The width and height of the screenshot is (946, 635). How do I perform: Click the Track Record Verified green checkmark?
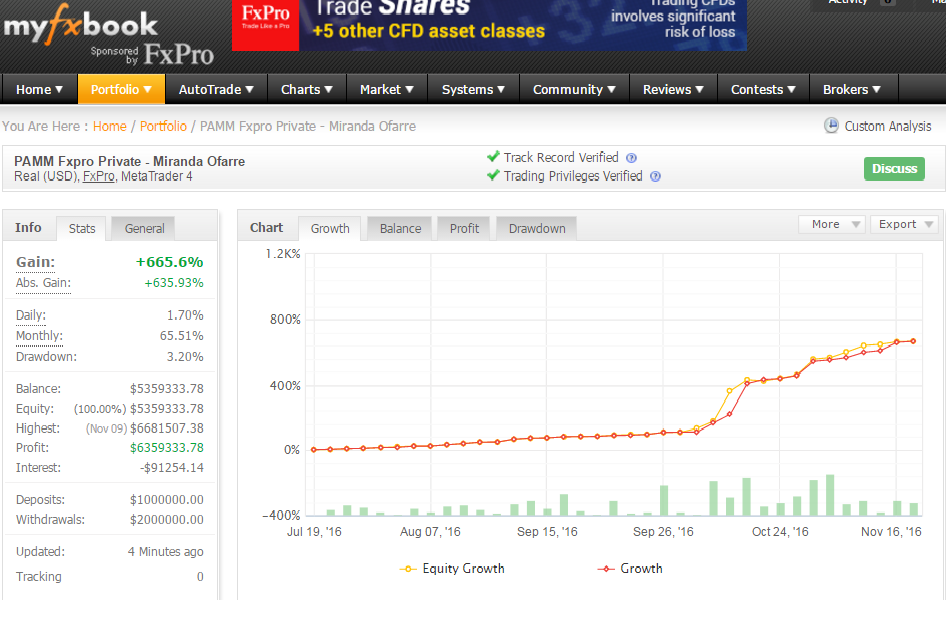[x=493, y=157]
